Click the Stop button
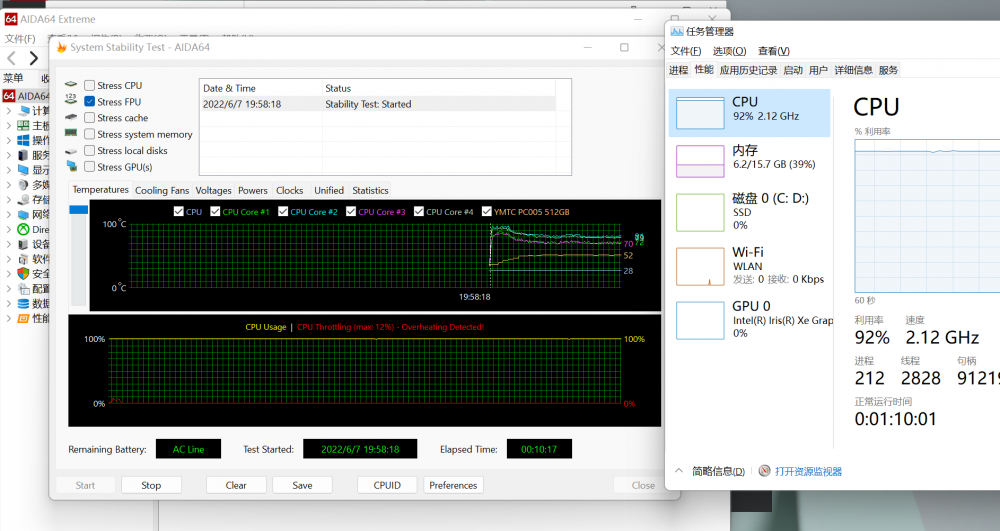This screenshot has height=531, width=1000. (151, 485)
